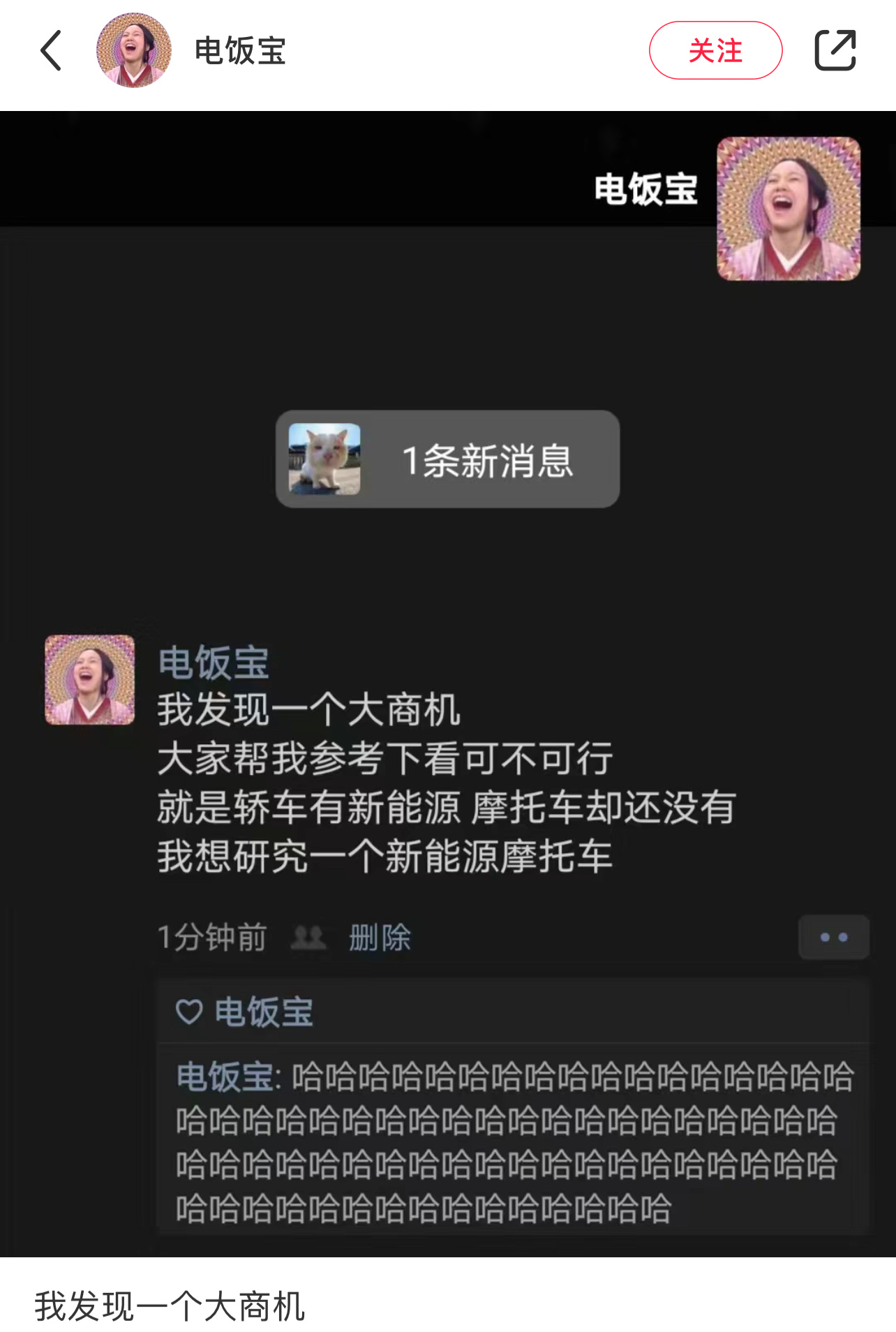Tap the 电饭宝 username in the header
Screen dimensions: 896x1332
coord(241,51)
